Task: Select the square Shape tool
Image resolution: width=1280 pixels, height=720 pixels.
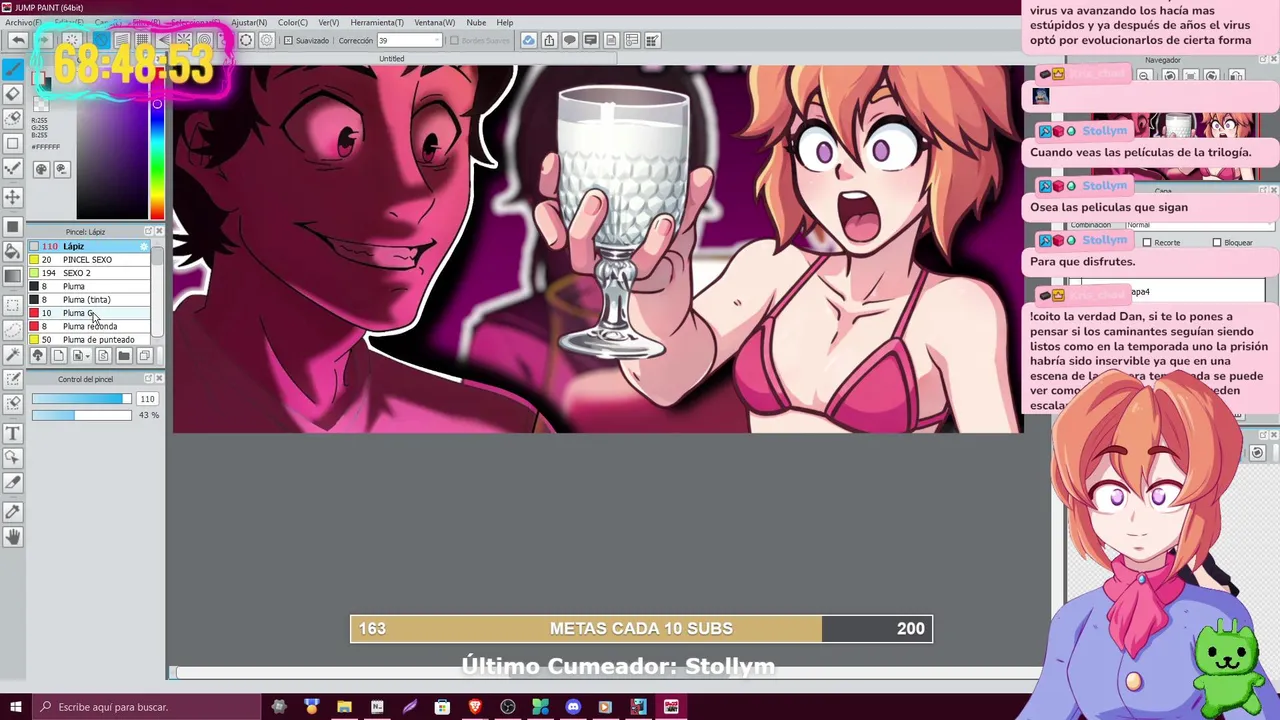Action: point(13,143)
